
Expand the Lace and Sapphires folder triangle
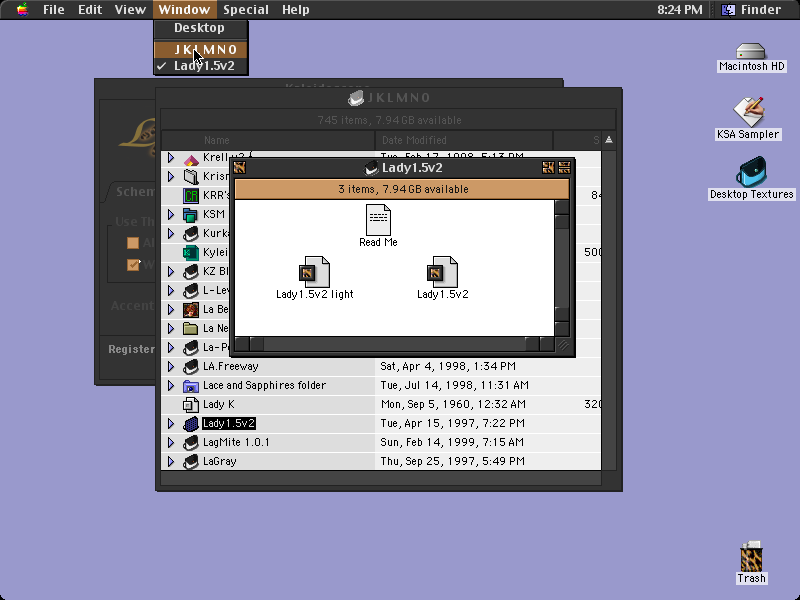click(171, 386)
